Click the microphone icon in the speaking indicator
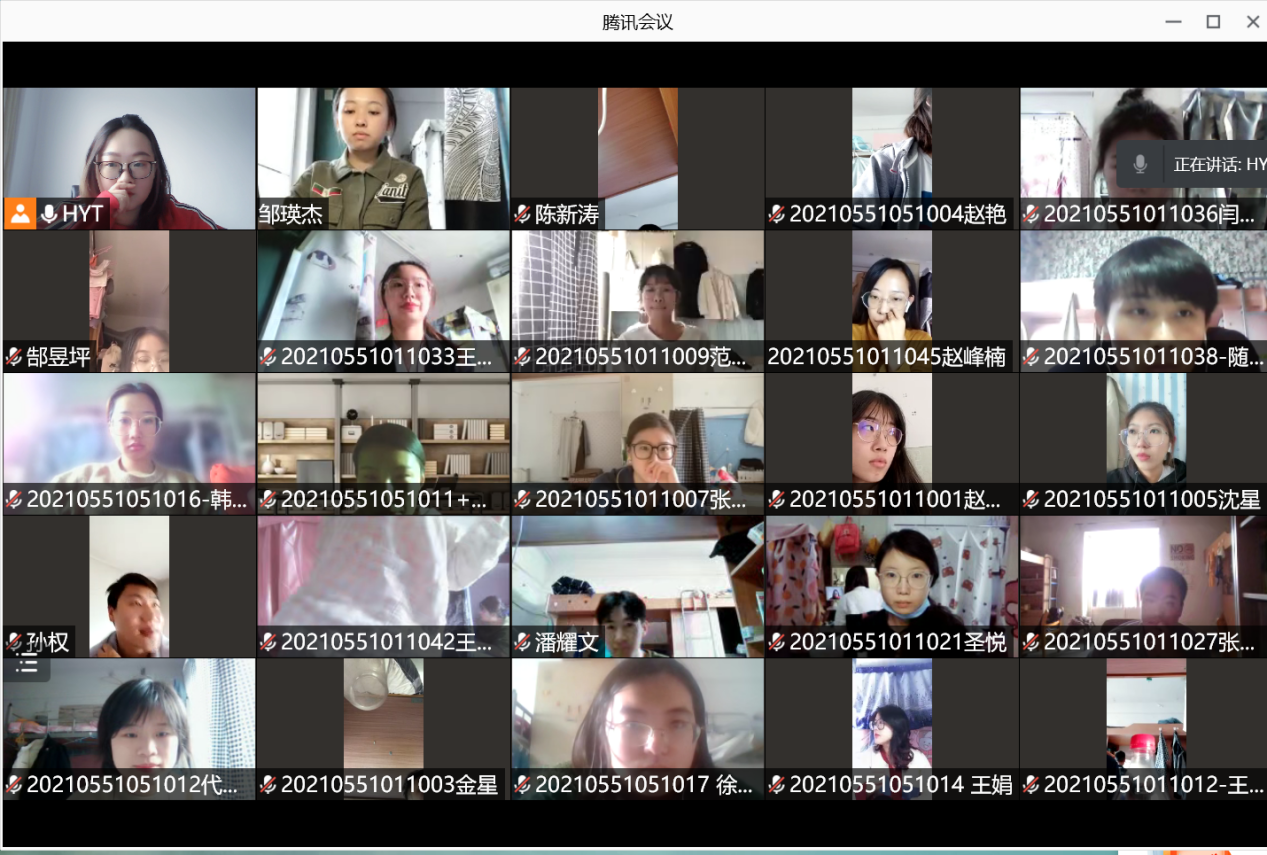Image resolution: width=1267 pixels, height=855 pixels. (1140, 164)
